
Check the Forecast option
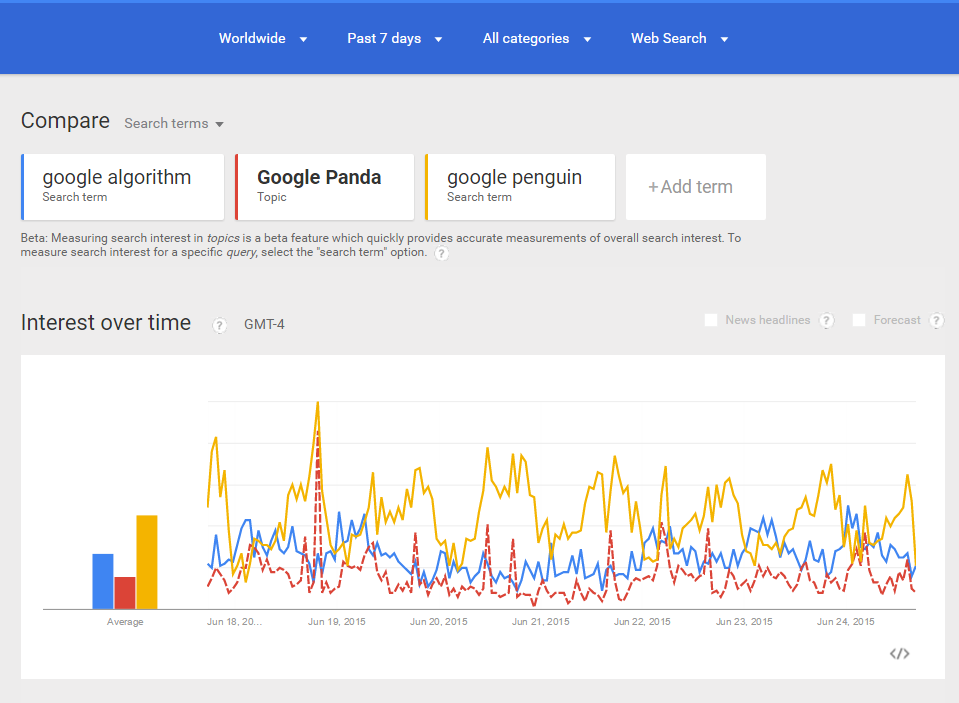pos(858,320)
